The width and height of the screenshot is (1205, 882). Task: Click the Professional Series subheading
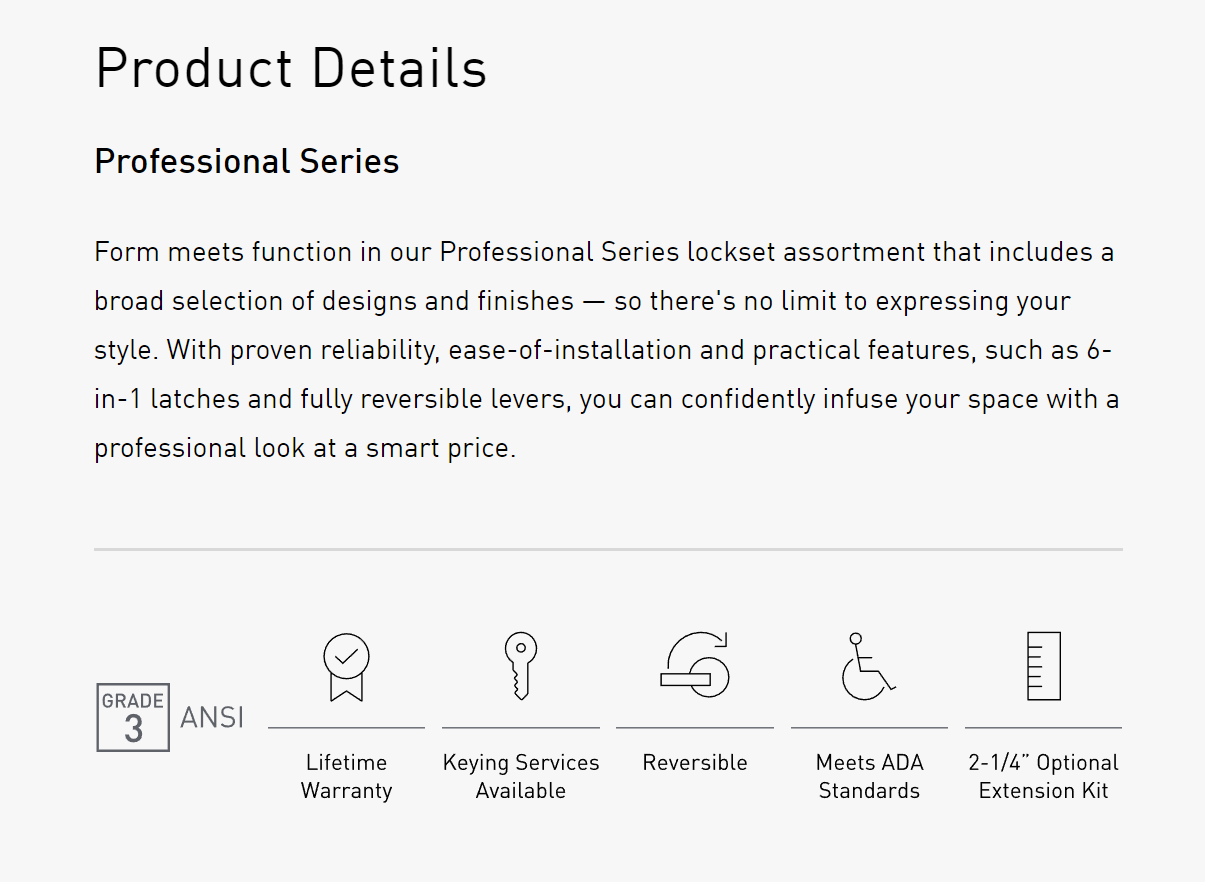247,162
